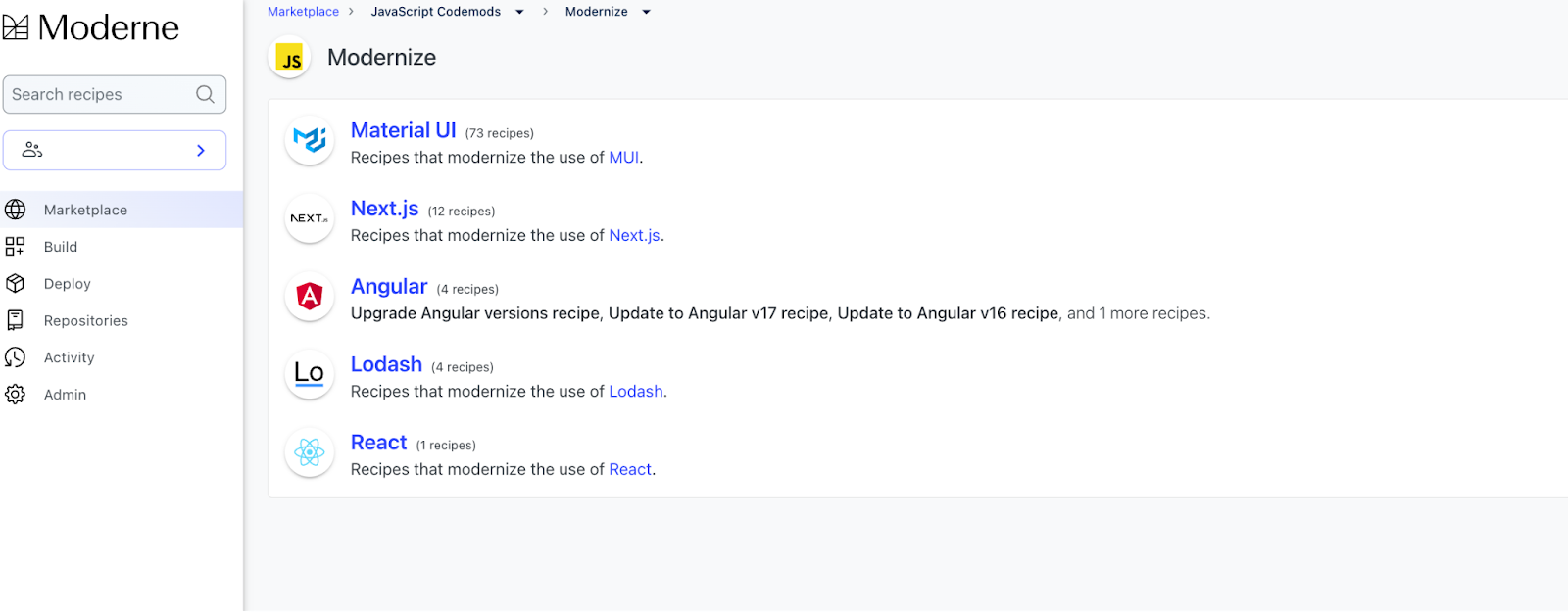
Task: Click the Upgrade Angular versions recipe text
Action: 475,313
